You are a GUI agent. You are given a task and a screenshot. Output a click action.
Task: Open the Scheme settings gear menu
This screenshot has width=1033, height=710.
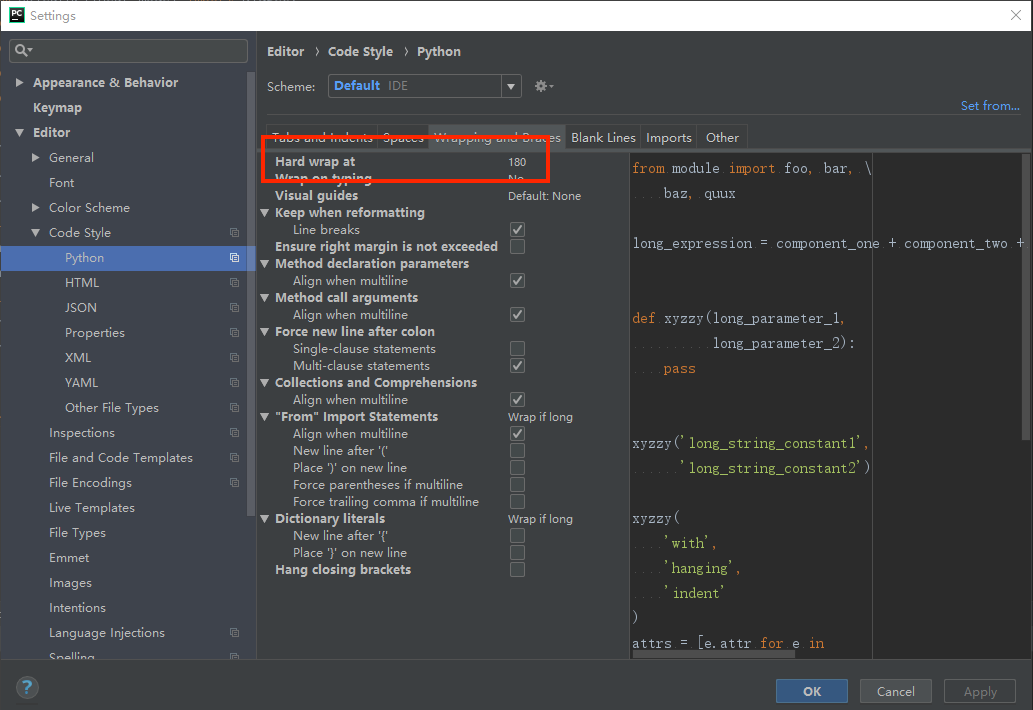543,86
